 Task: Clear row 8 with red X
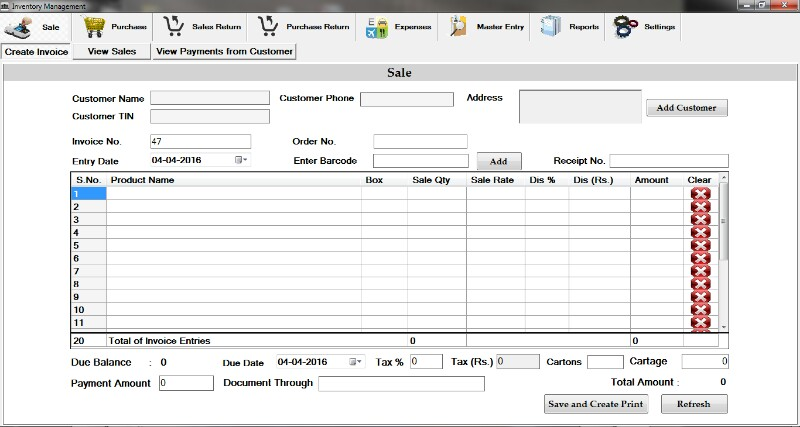[x=700, y=284]
